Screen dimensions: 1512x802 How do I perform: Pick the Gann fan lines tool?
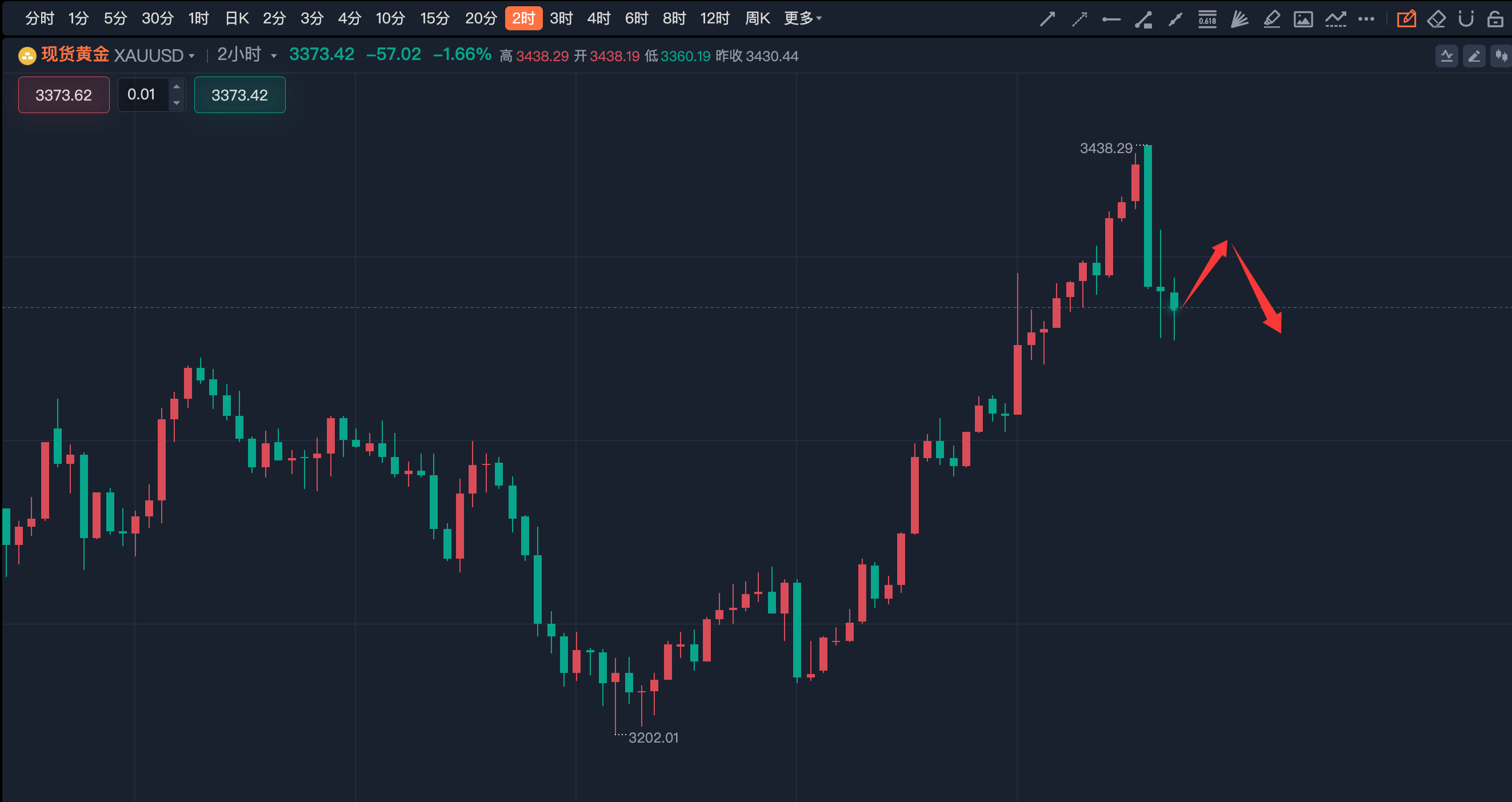point(1239,19)
